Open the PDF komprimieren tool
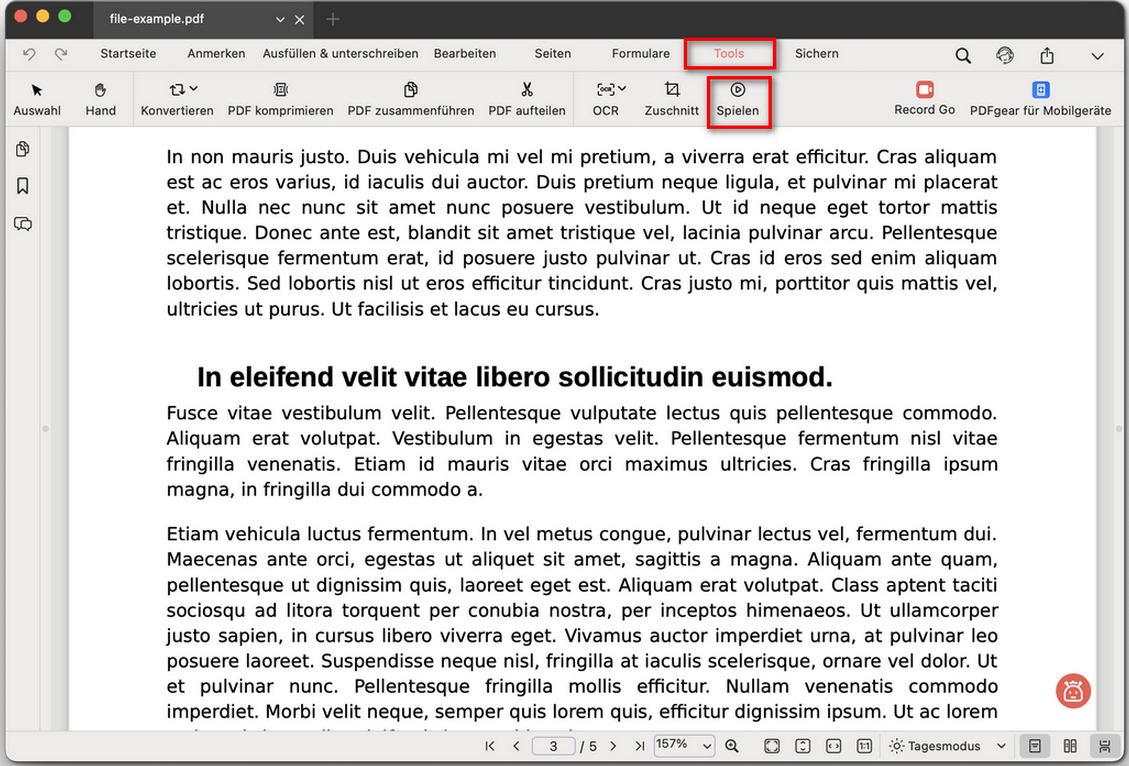This screenshot has width=1129, height=766. [280, 99]
